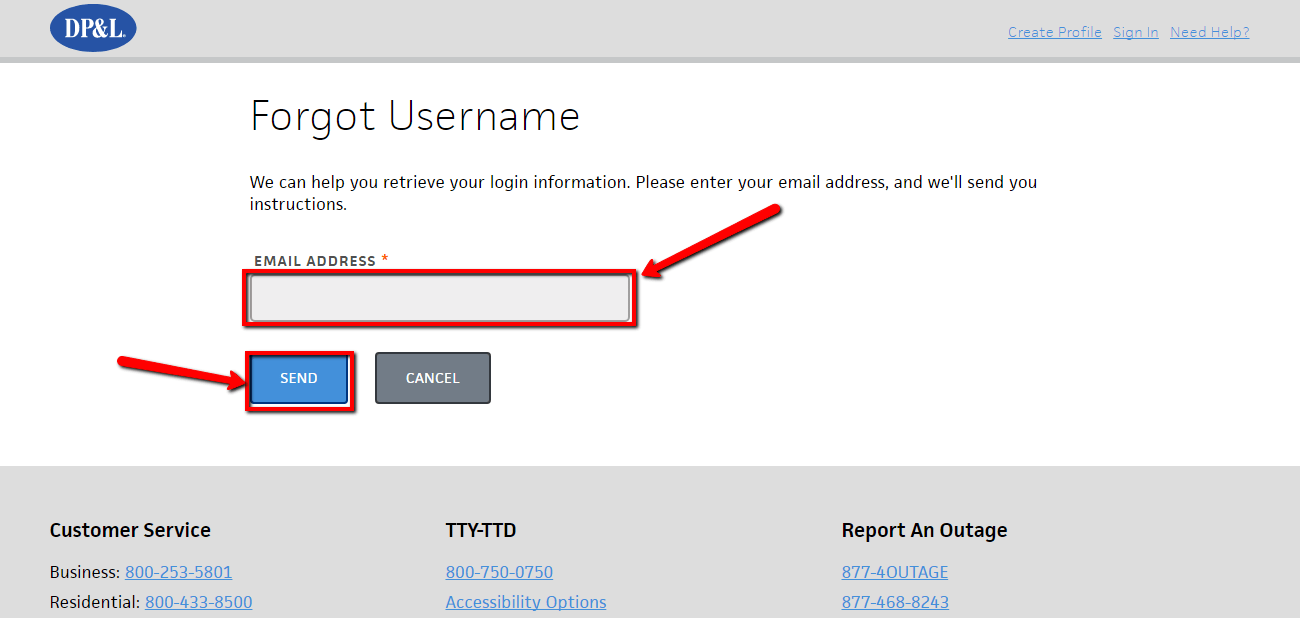Click the Forgot Username page title
1300x618 pixels.
[414, 116]
